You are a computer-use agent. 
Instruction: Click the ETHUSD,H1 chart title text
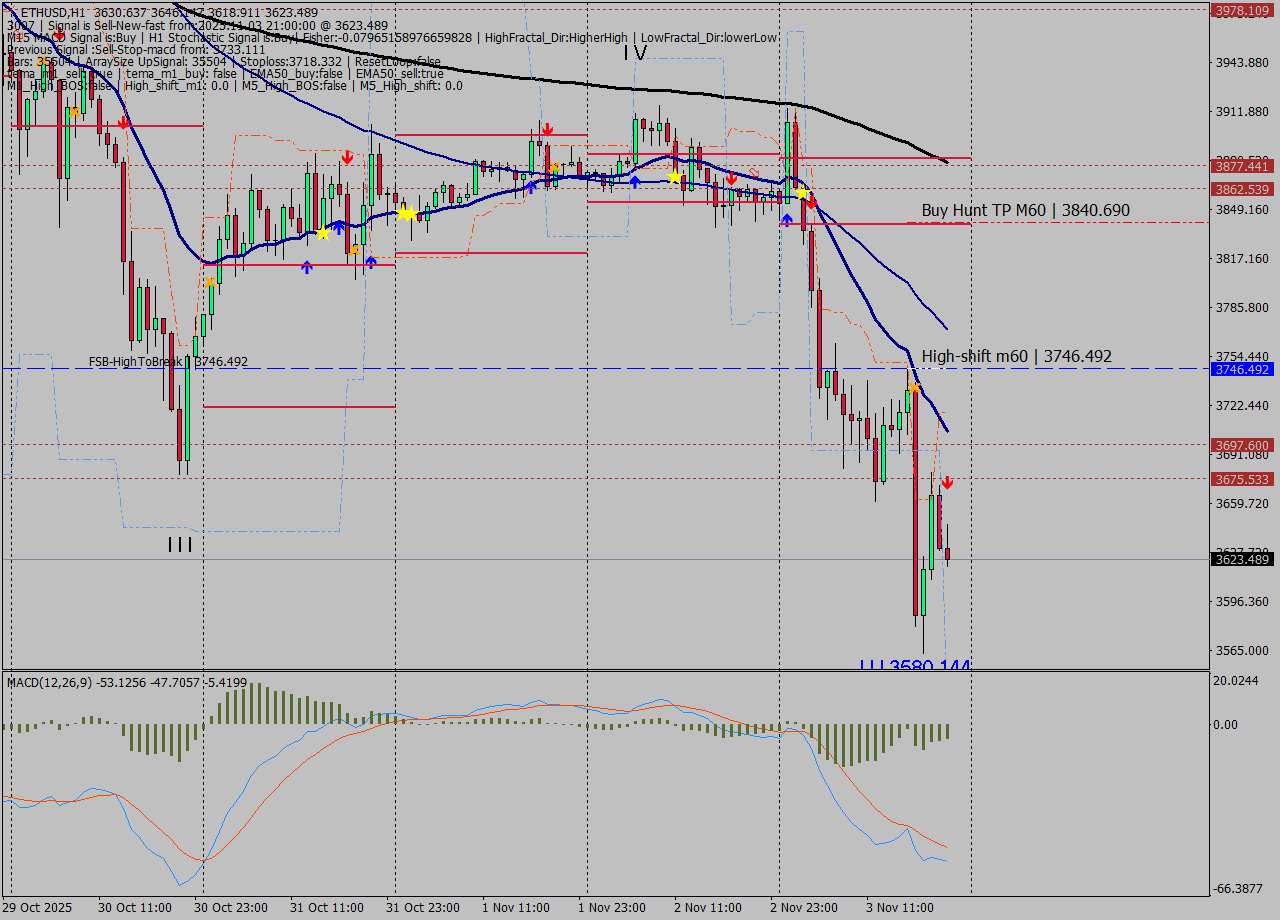pyautogui.click(x=52, y=12)
